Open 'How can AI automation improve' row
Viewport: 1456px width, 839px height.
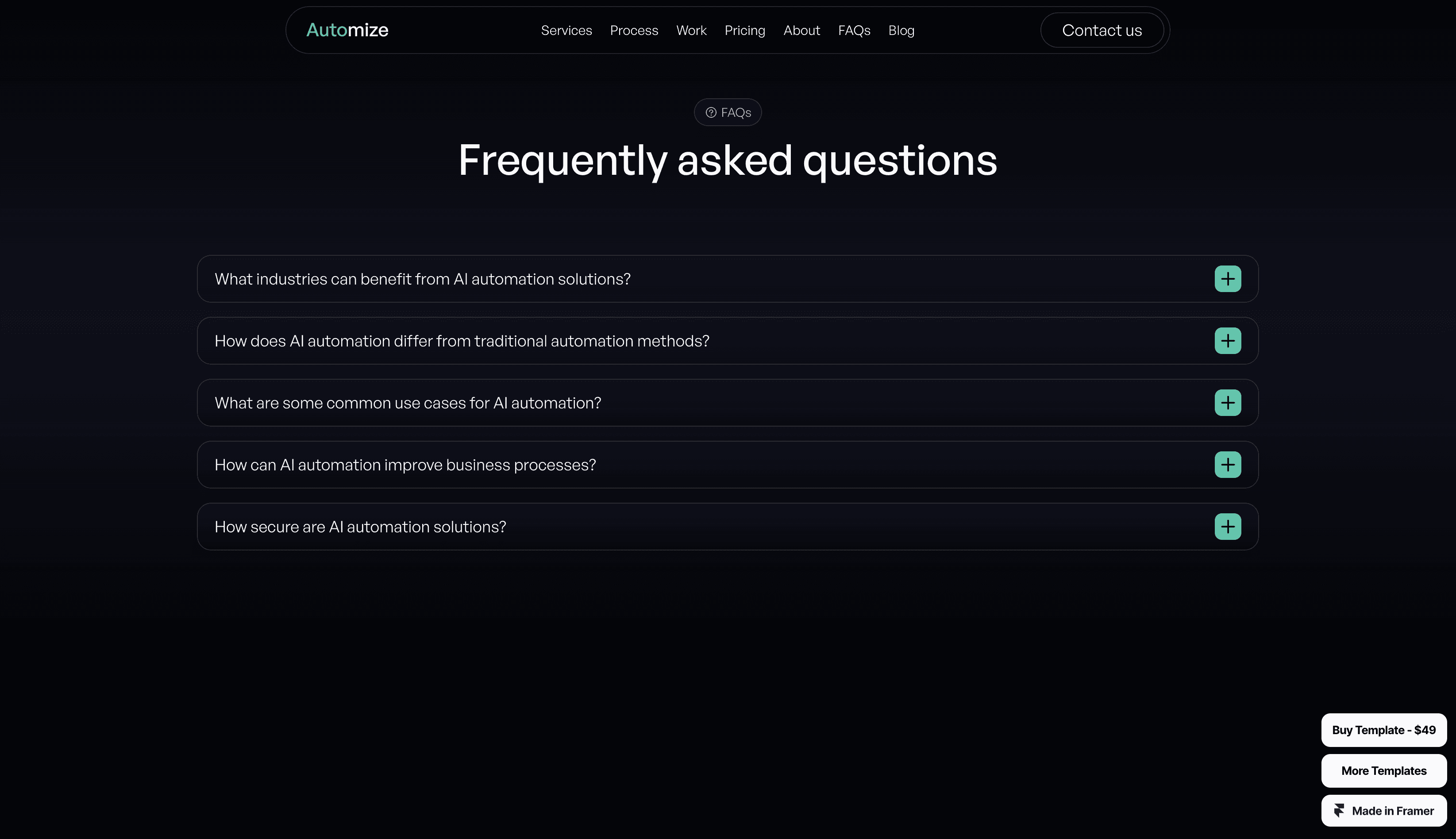click(405, 465)
